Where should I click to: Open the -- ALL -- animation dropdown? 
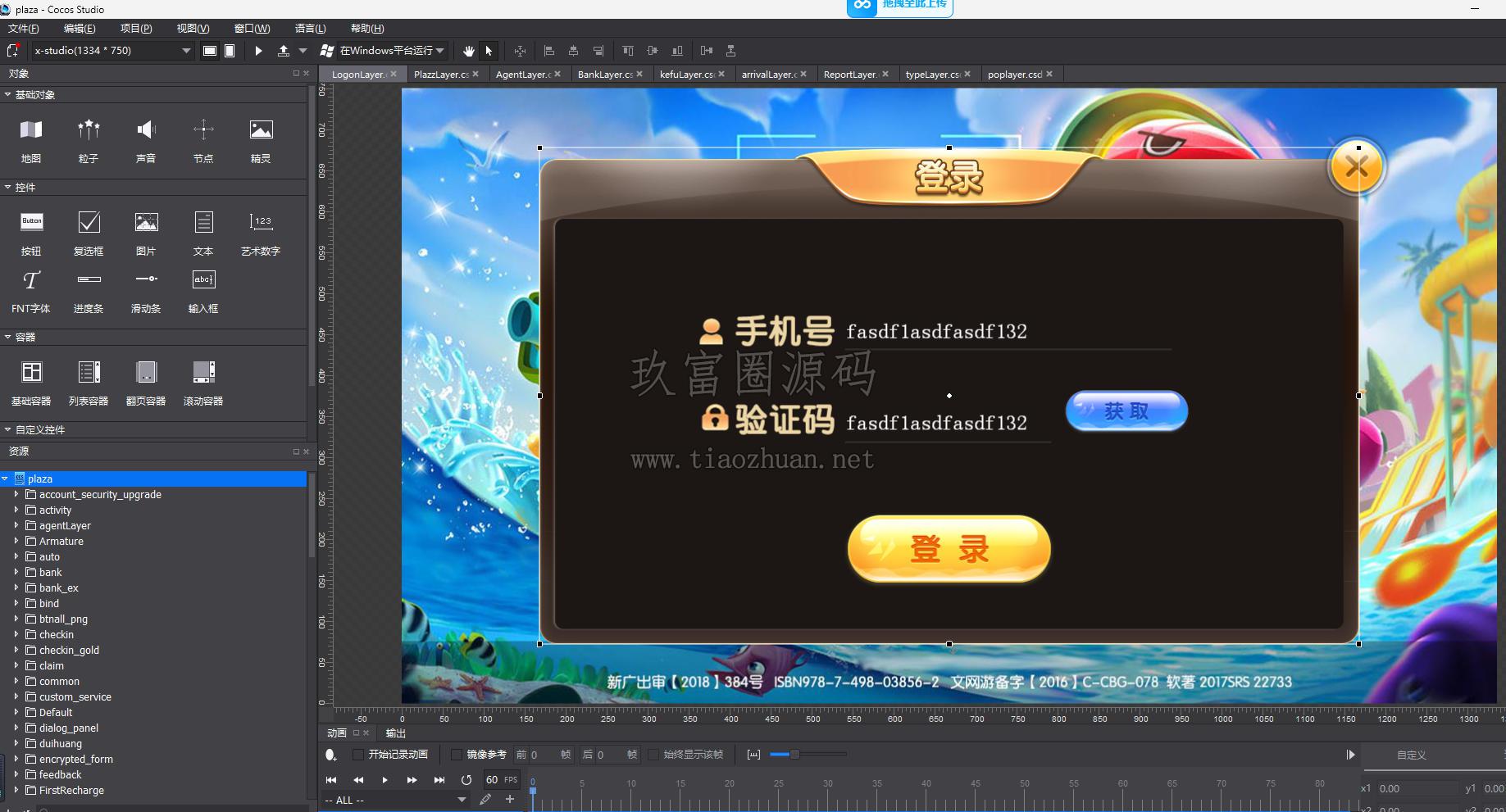pos(396,800)
